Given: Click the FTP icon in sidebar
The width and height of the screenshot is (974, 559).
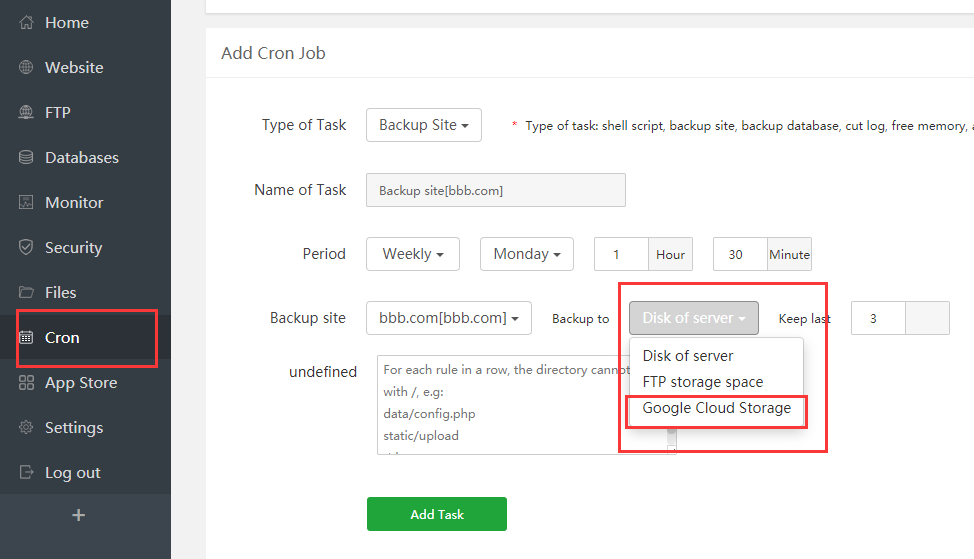Looking at the screenshot, I should point(27,113).
